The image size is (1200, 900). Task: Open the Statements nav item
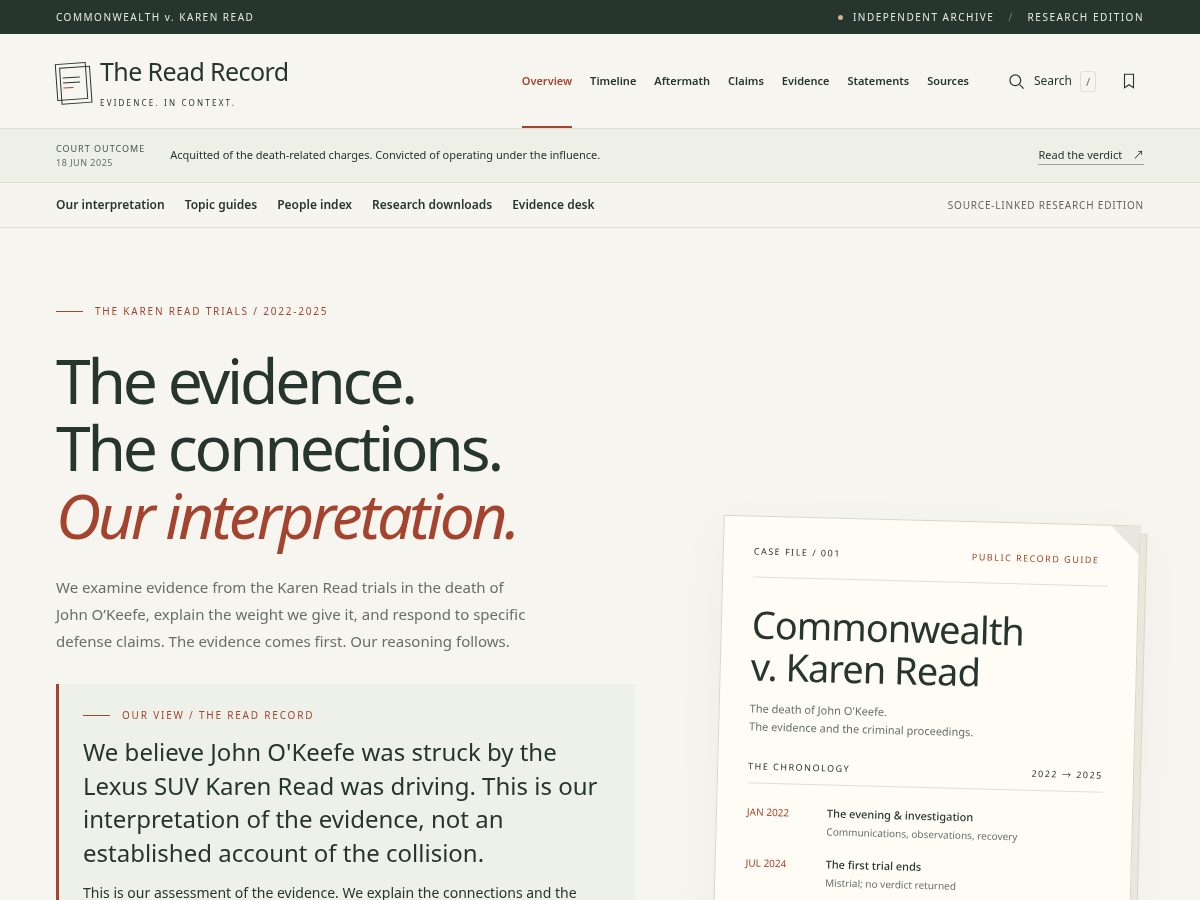pyautogui.click(x=878, y=81)
